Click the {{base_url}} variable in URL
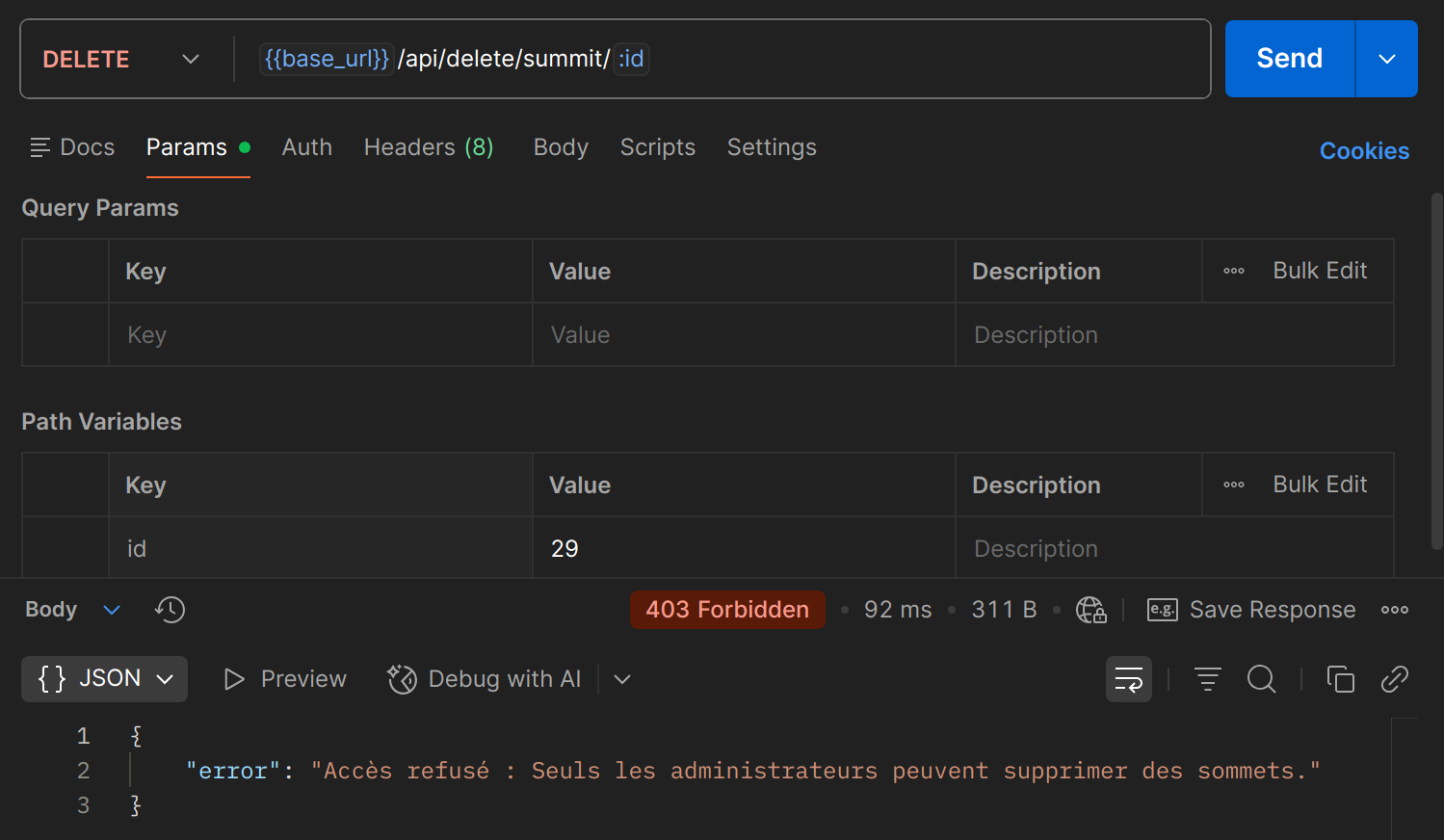Screen dimensions: 1444x840 (327, 59)
